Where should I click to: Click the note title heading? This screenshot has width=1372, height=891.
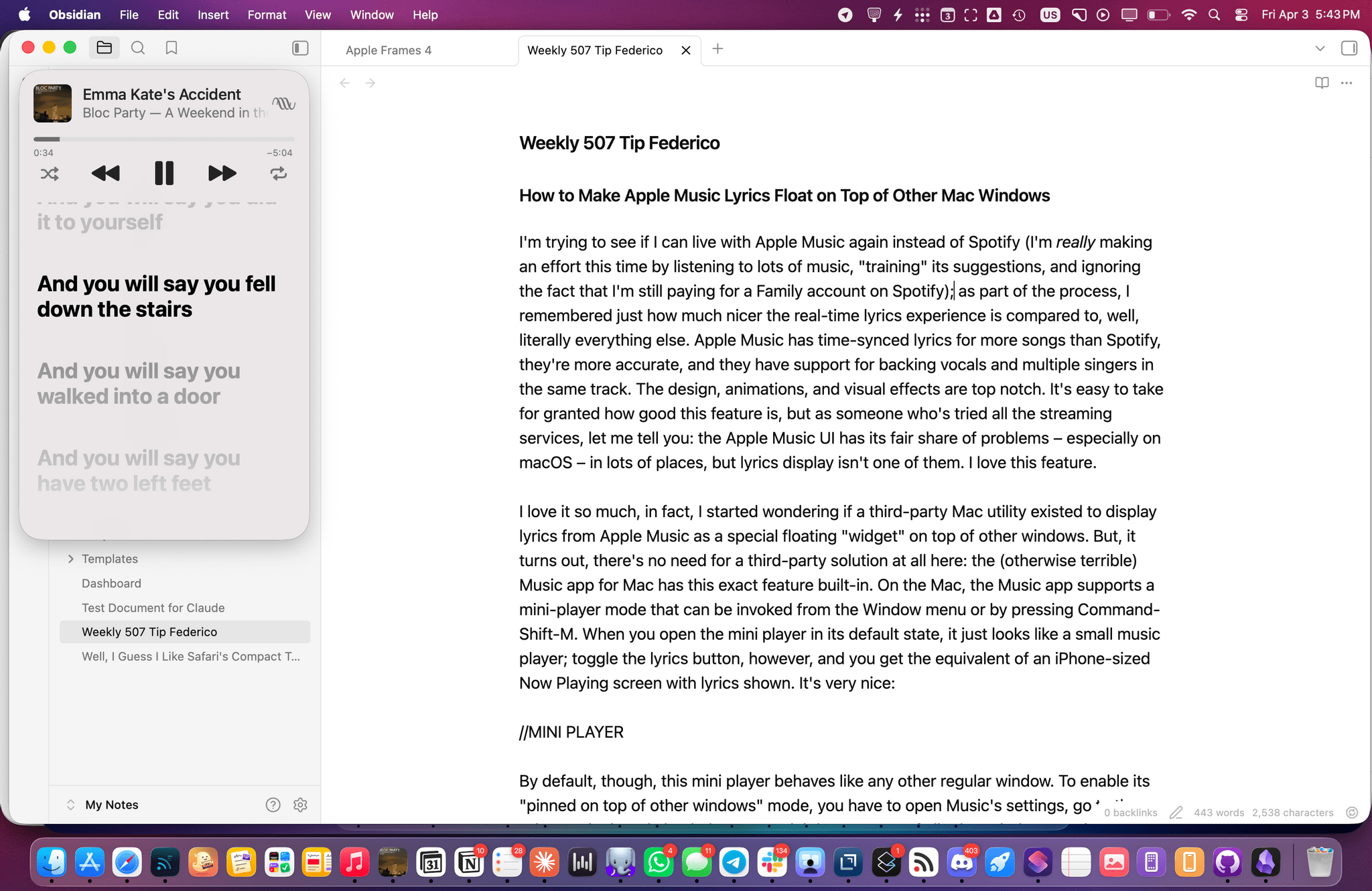pyautogui.click(x=619, y=143)
